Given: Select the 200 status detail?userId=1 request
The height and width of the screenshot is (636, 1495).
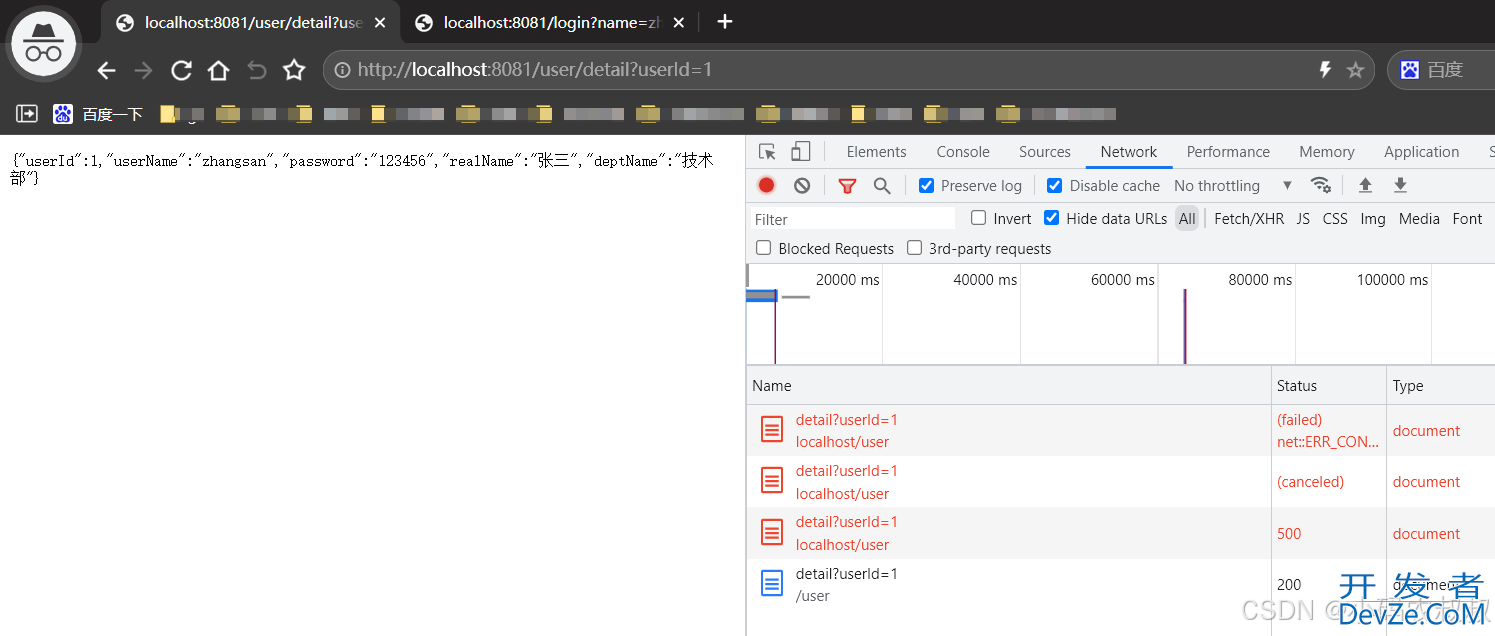Looking at the screenshot, I should click(x=1120, y=585).
